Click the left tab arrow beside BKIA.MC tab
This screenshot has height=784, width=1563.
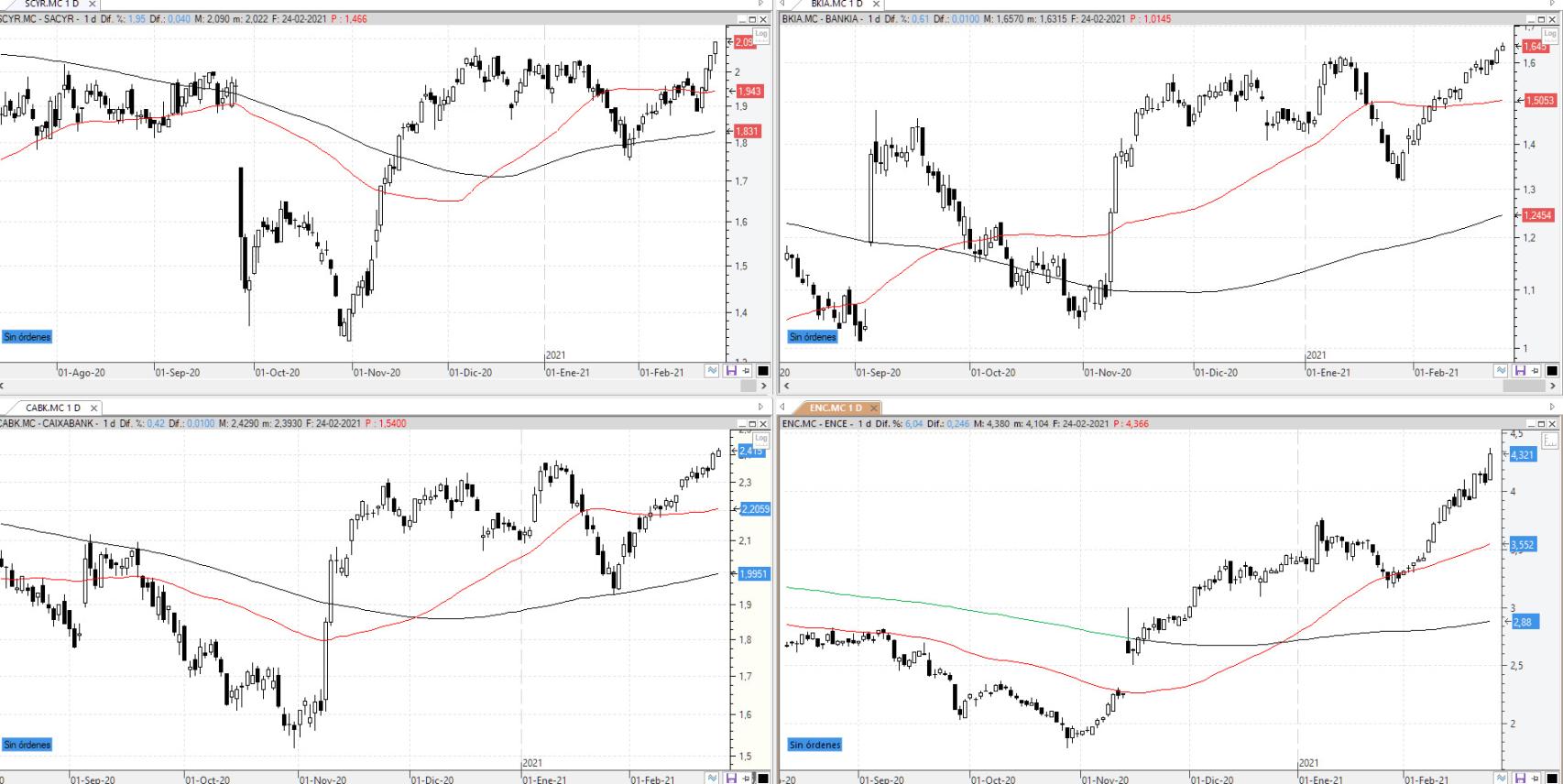point(783,4)
